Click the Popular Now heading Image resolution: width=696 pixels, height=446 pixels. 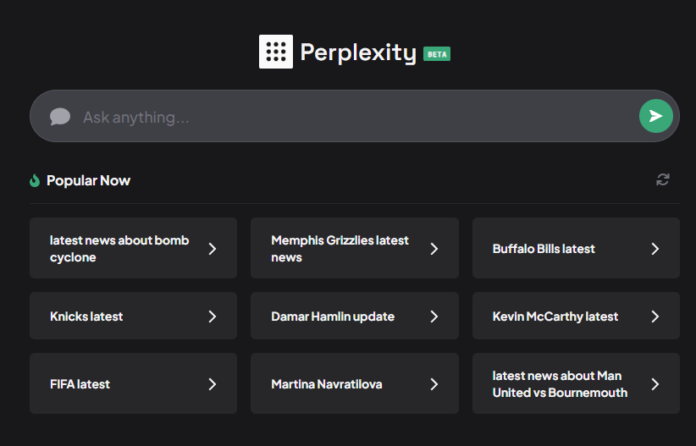pos(88,181)
